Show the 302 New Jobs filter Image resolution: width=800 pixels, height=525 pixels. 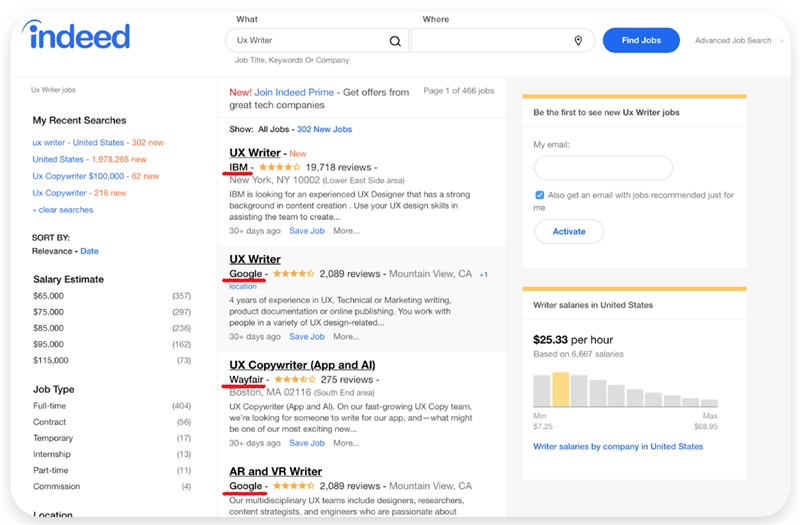coord(324,129)
